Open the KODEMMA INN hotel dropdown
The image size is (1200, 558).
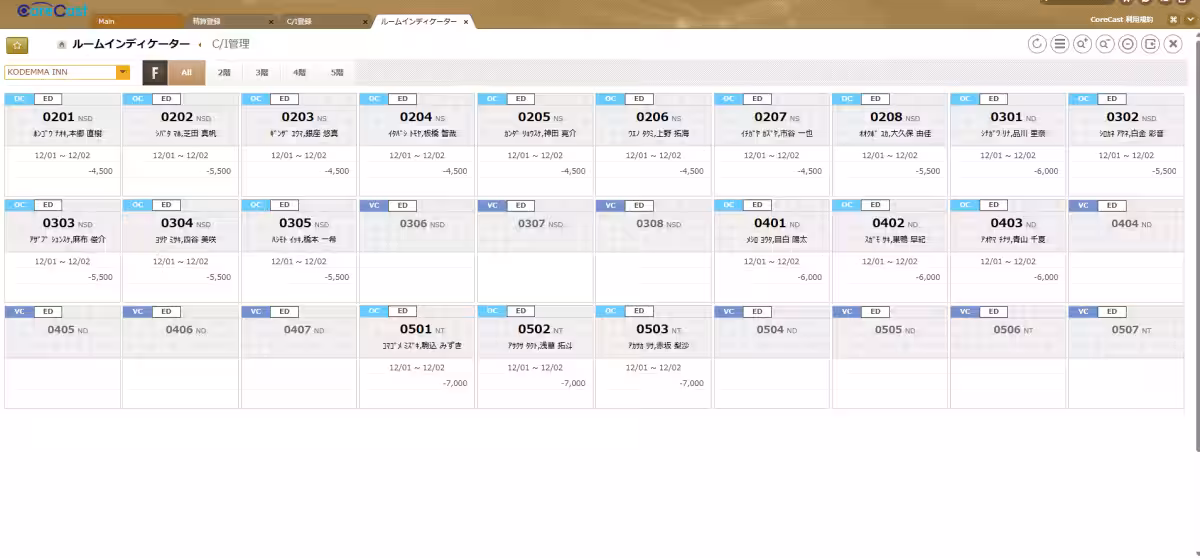pyautogui.click(x=123, y=72)
